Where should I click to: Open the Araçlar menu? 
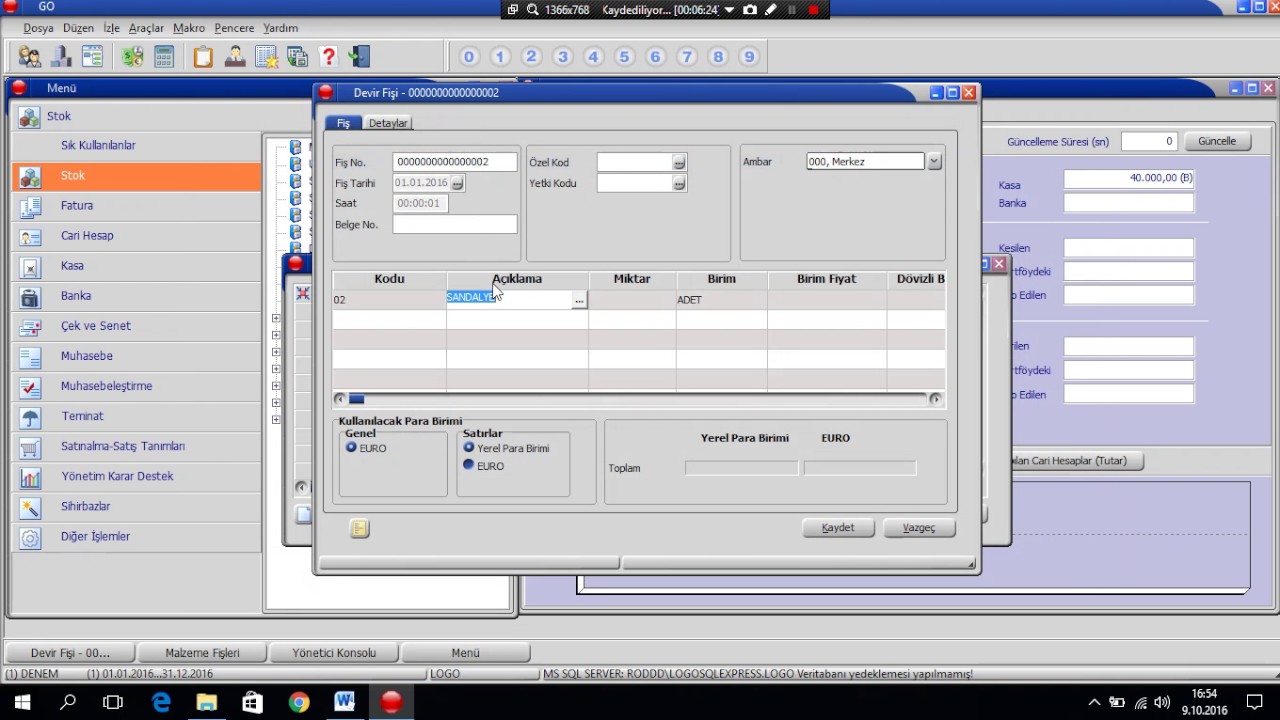pos(146,28)
